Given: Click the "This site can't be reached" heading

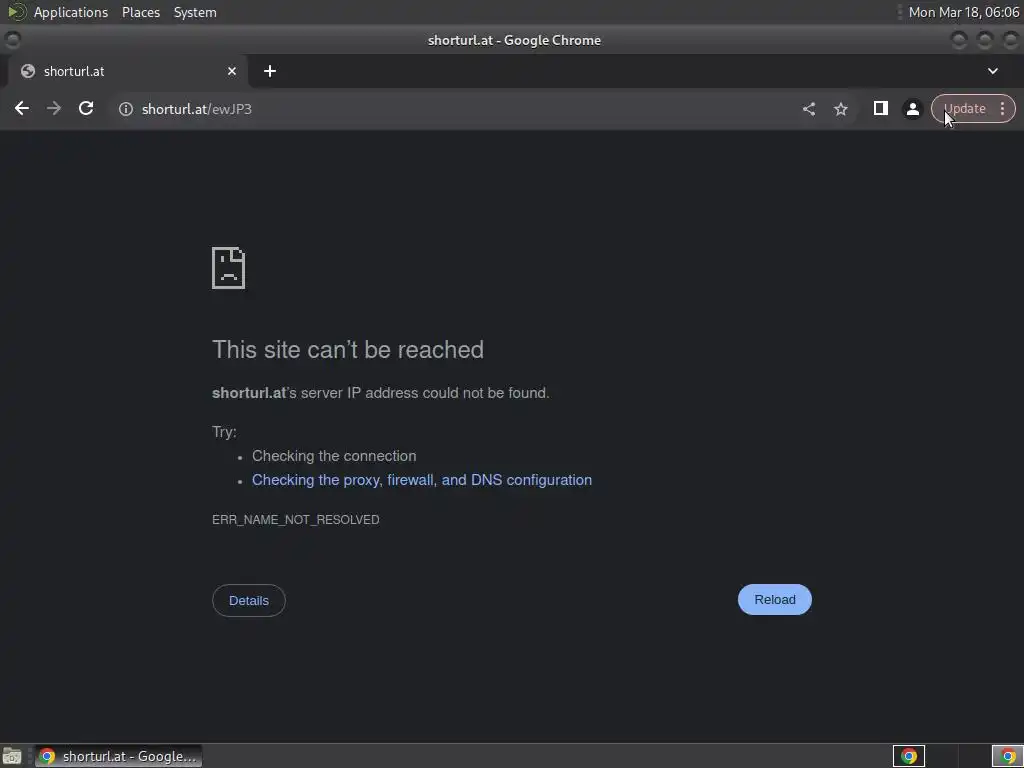Looking at the screenshot, I should pos(348,350).
